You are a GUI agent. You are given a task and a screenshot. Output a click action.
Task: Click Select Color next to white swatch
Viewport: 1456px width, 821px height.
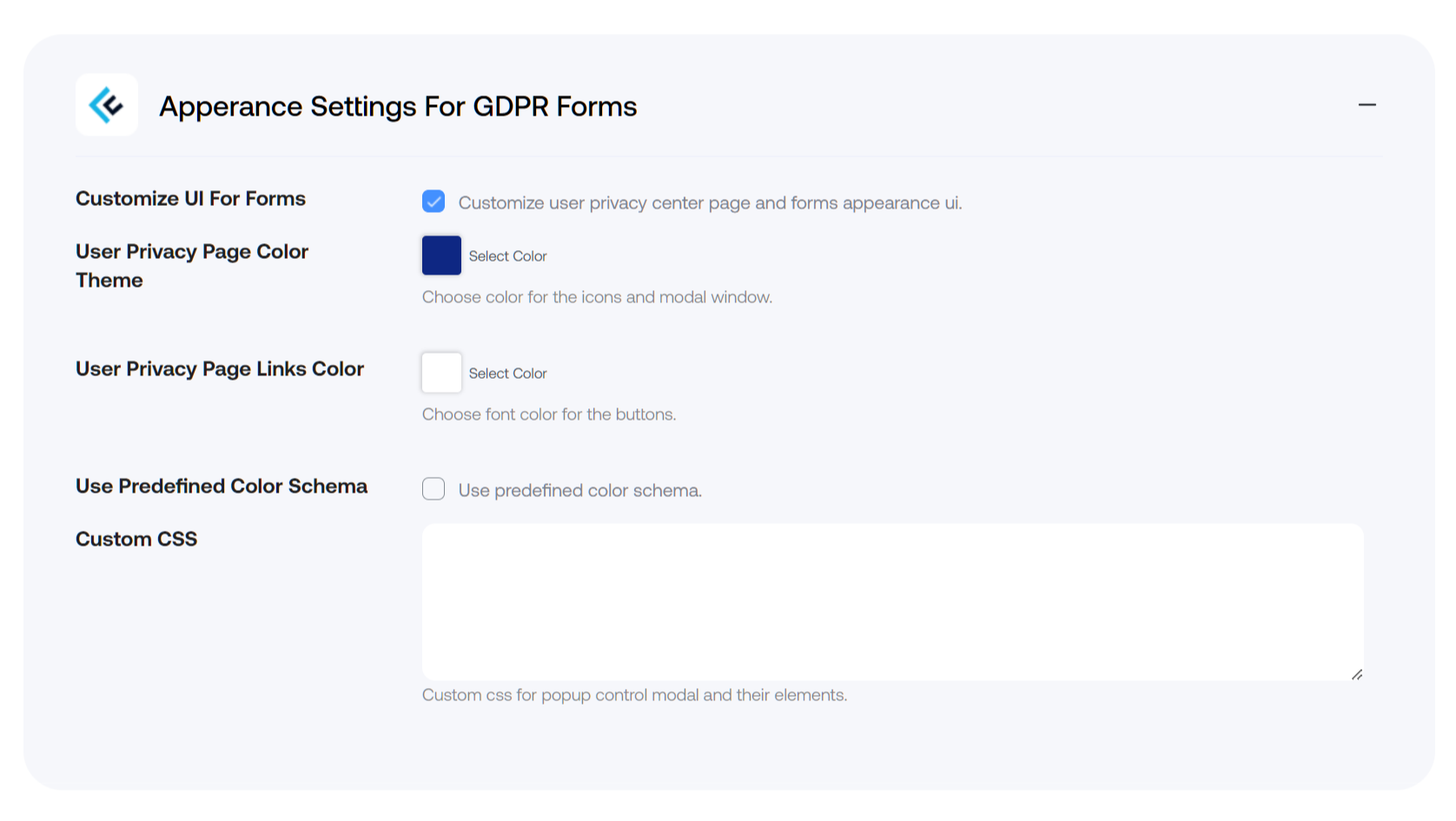[x=507, y=374]
